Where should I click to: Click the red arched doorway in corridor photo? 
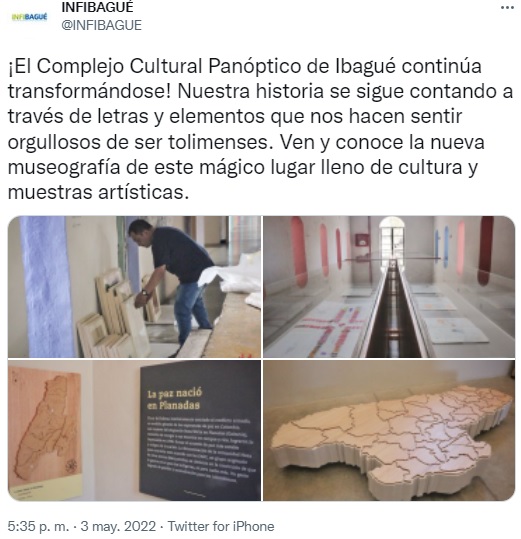485,250
